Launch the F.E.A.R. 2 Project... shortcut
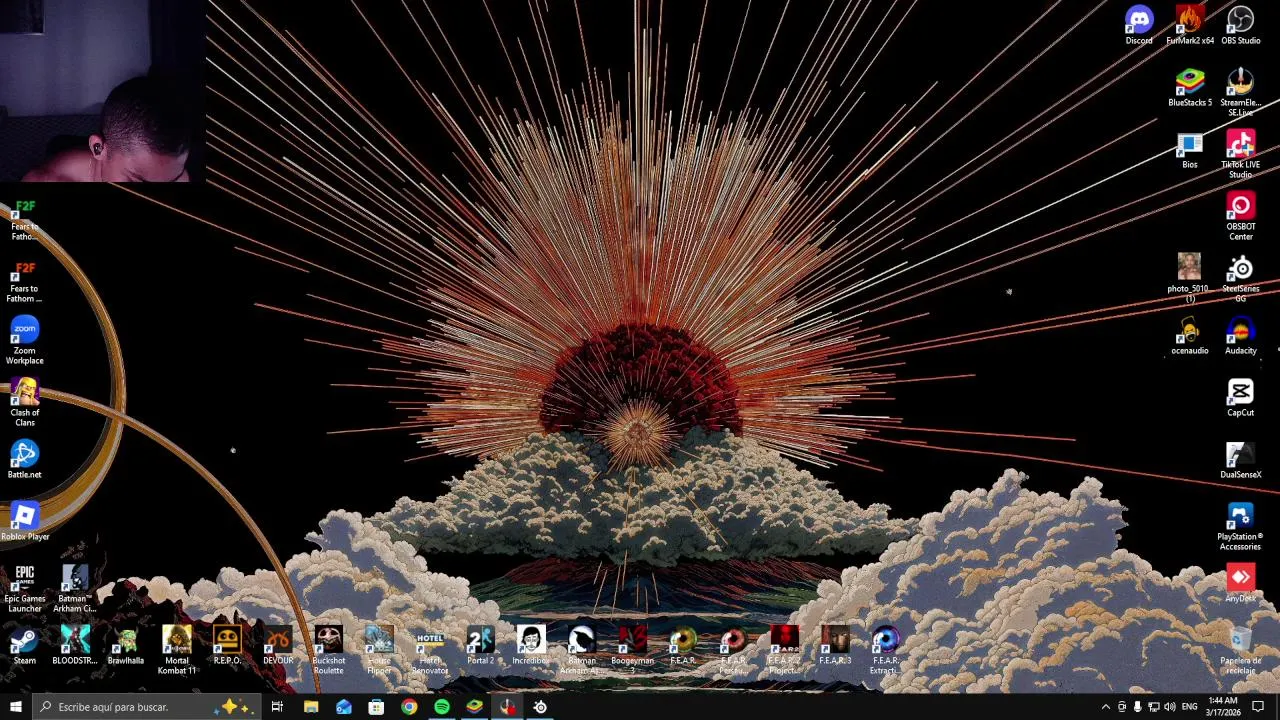 [x=784, y=651]
